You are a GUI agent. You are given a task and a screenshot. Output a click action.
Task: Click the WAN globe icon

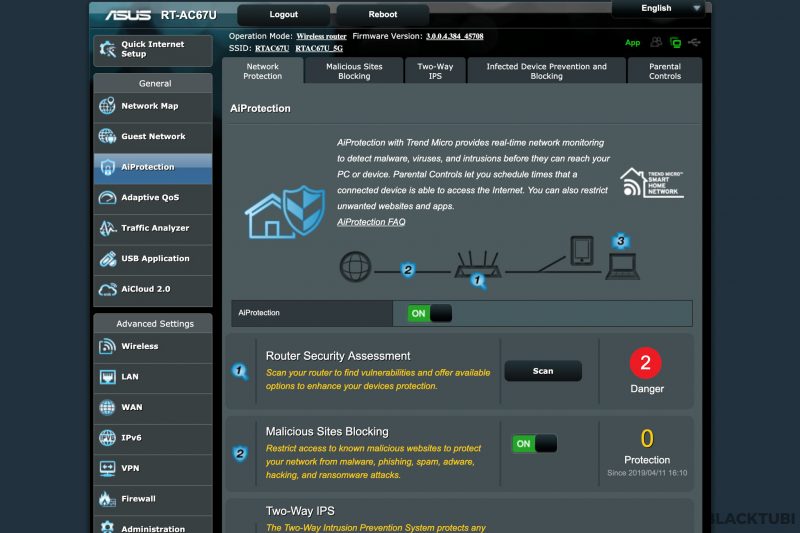pyautogui.click(x=107, y=407)
